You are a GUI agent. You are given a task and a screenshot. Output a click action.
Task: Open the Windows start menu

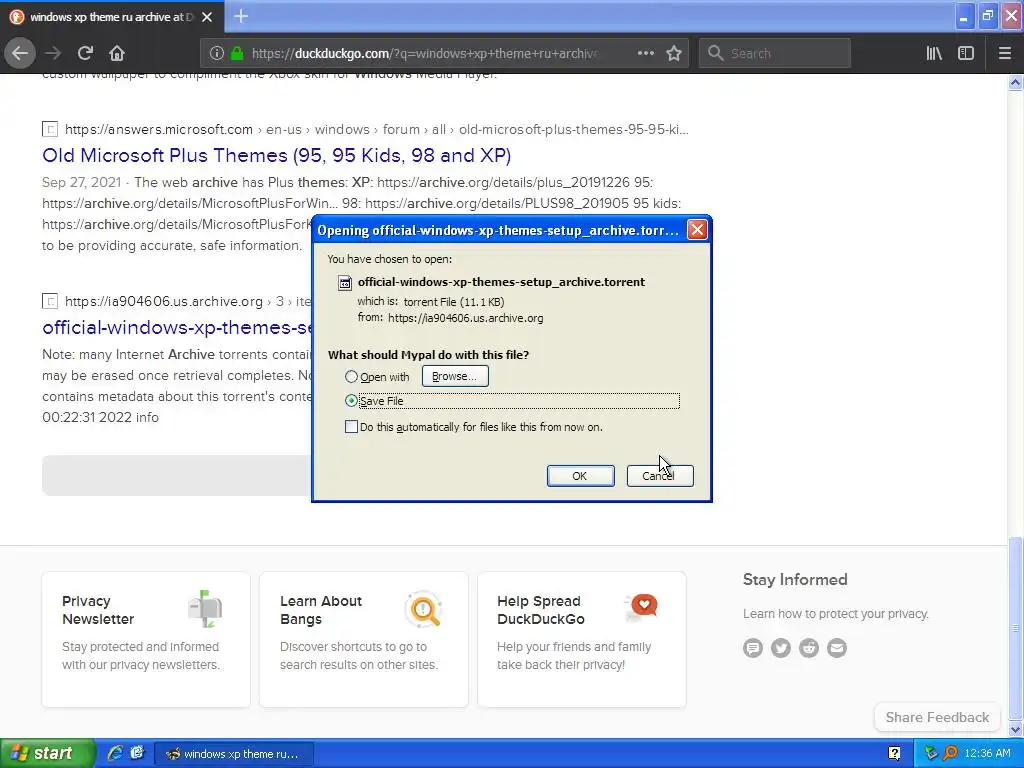pyautogui.click(x=47, y=753)
